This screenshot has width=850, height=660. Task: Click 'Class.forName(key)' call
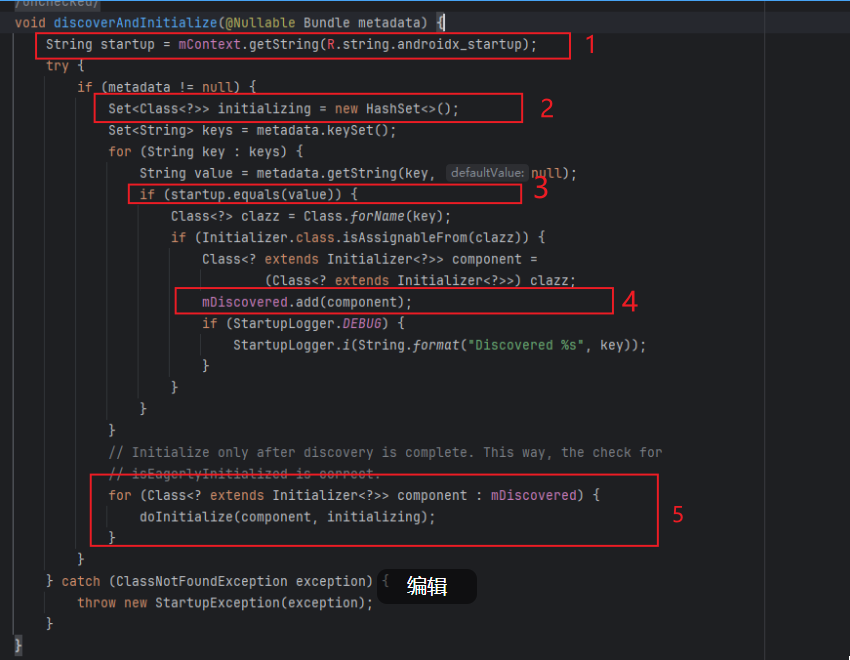tap(373, 216)
